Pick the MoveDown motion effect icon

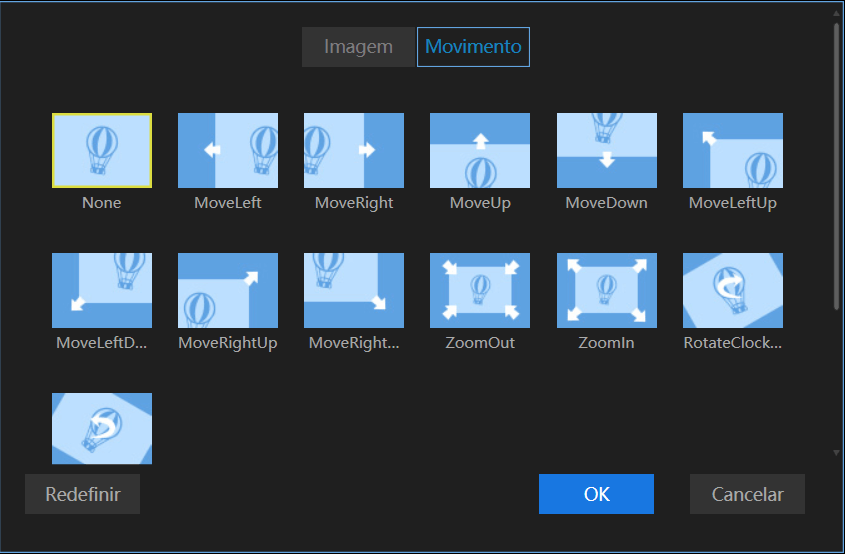click(x=607, y=150)
